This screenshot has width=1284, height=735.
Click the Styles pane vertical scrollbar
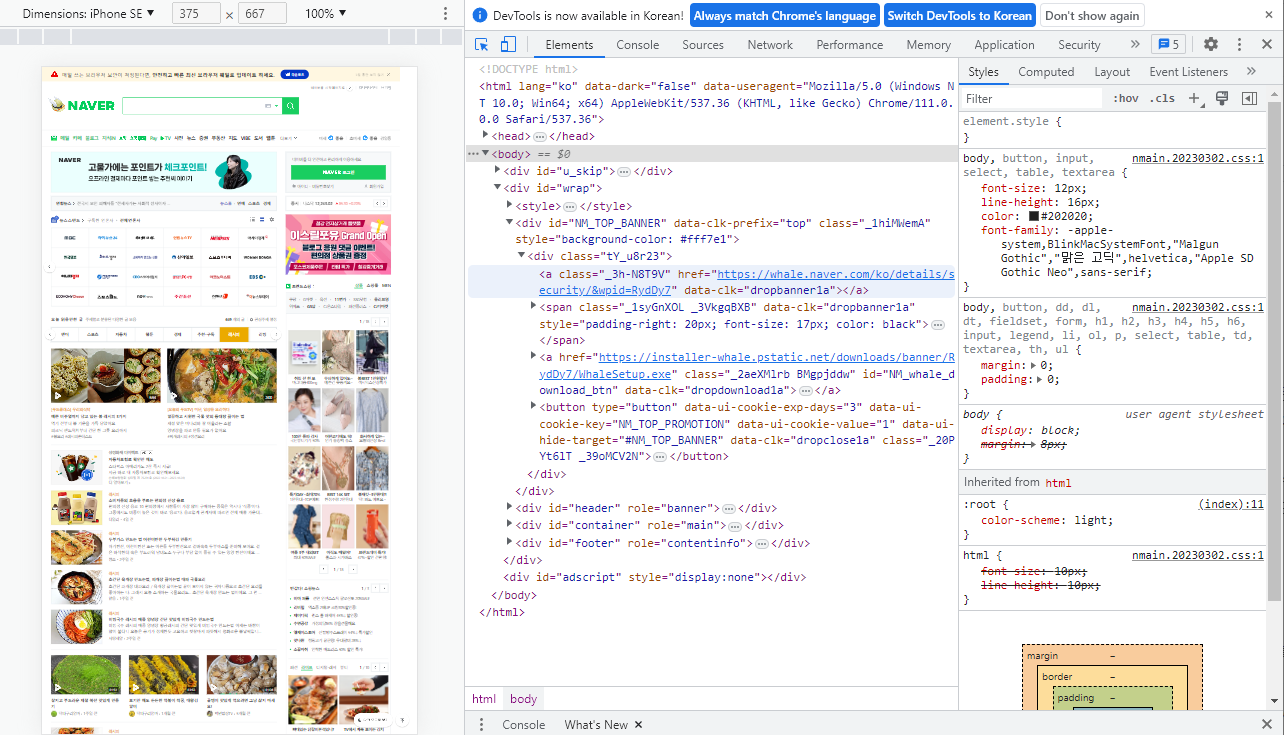[x=1274, y=350]
